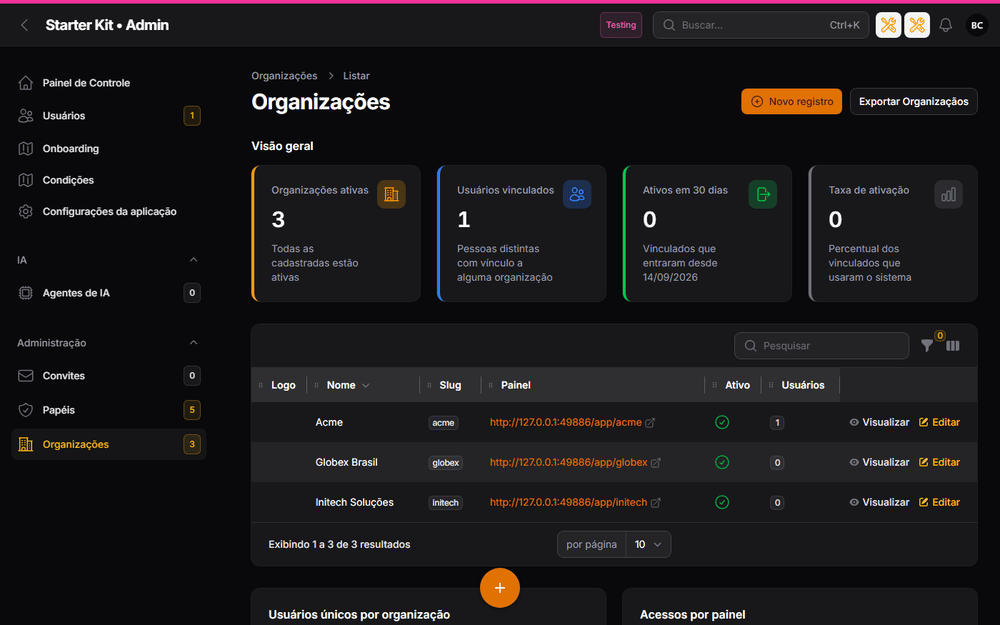Click the Testing environment badge
The image size is (1000, 625).
click(621, 25)
